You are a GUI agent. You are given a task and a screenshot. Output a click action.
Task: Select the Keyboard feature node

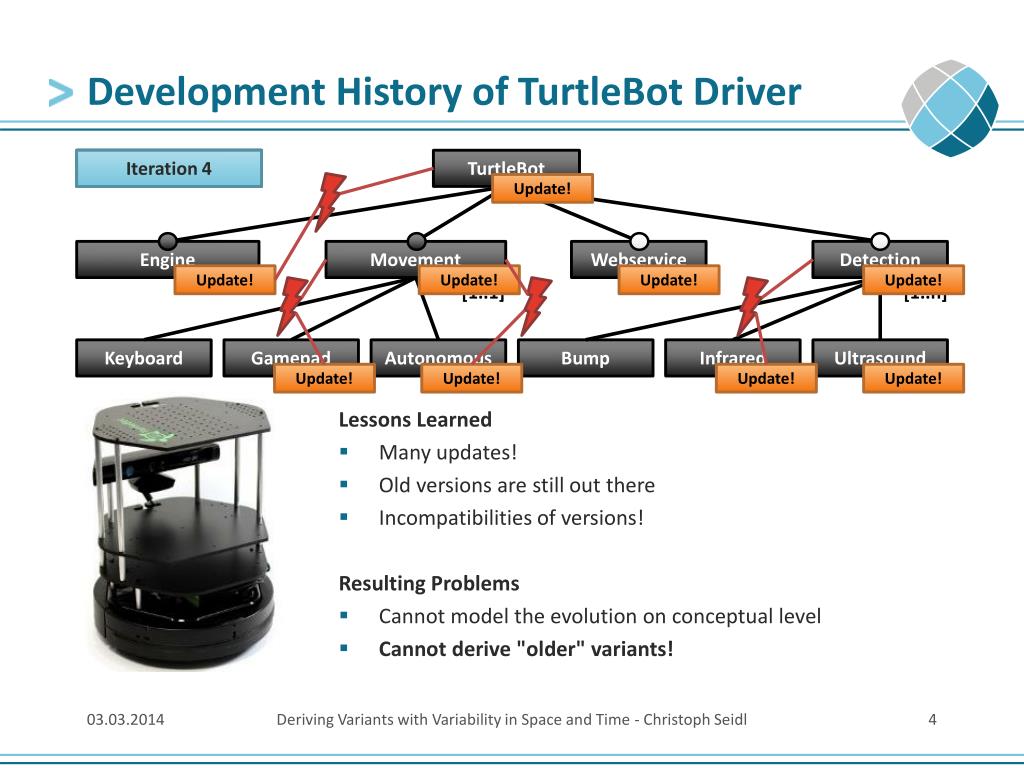(x=144, y=358)
